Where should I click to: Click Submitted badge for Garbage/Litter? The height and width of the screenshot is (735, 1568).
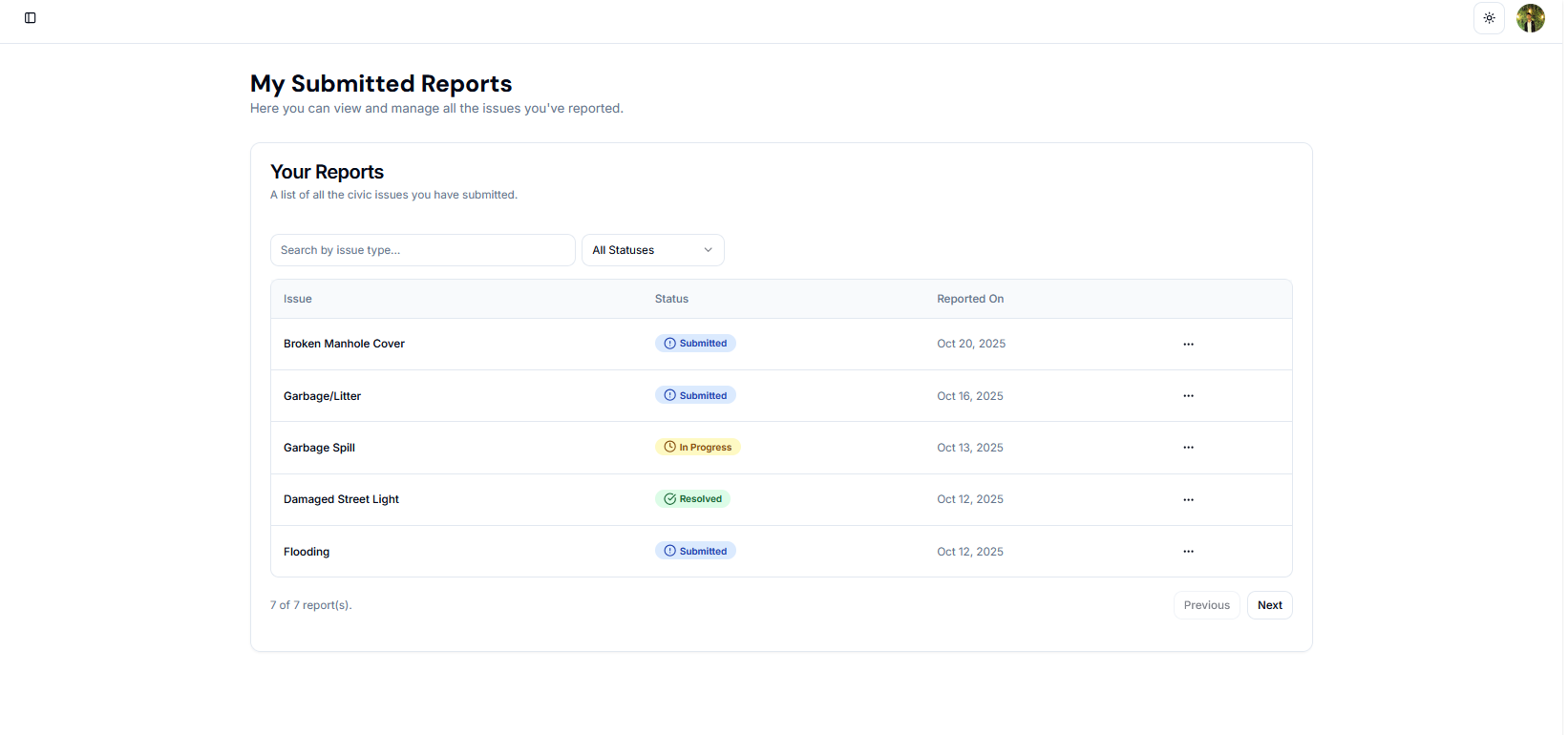695,395
